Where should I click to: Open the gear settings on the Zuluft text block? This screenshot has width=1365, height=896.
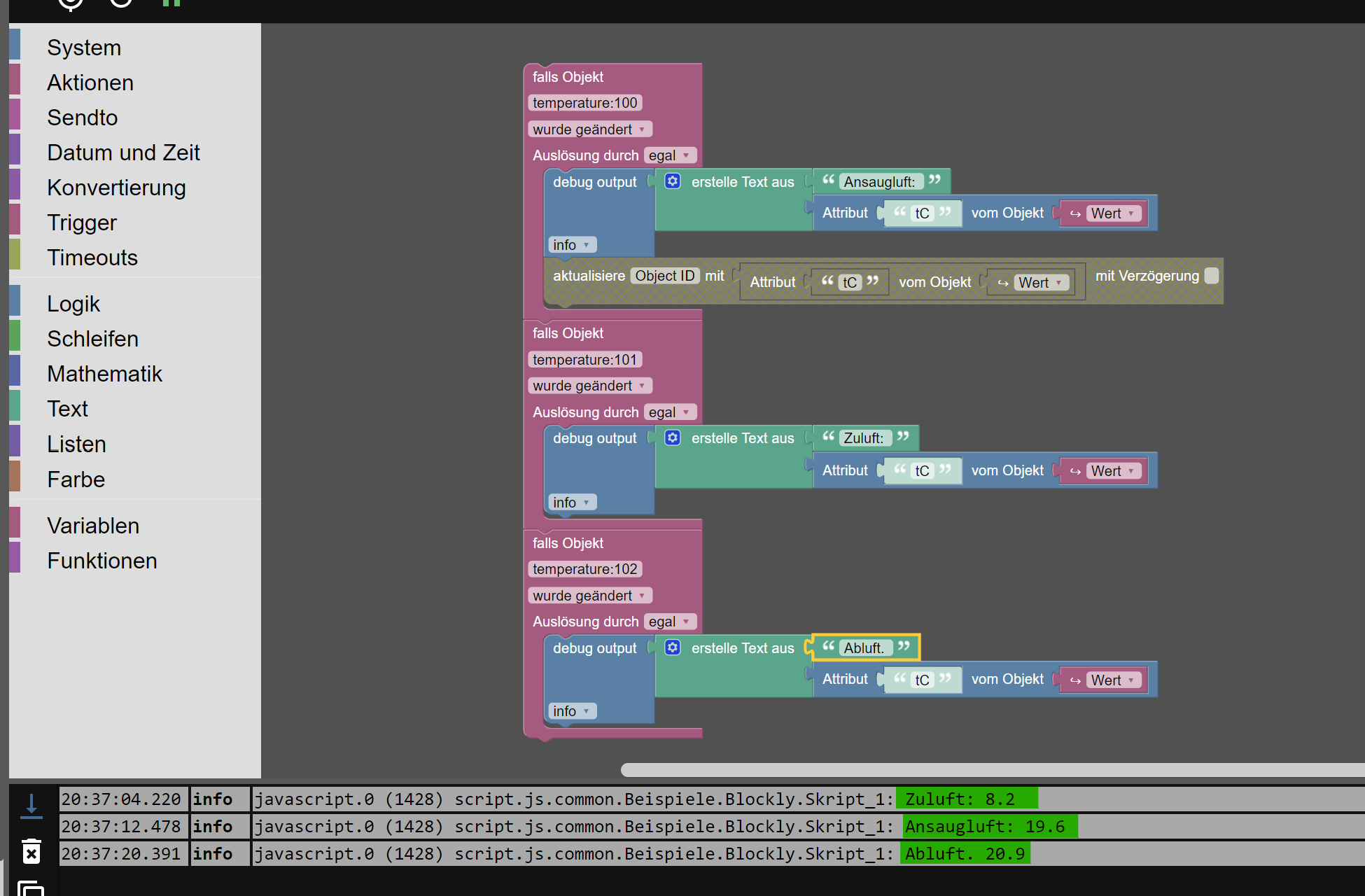673,437
